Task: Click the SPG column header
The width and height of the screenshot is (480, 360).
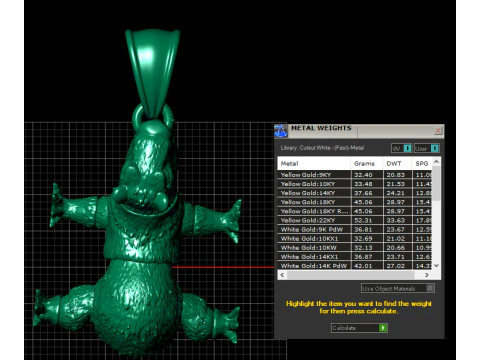Action: [422, 164]
